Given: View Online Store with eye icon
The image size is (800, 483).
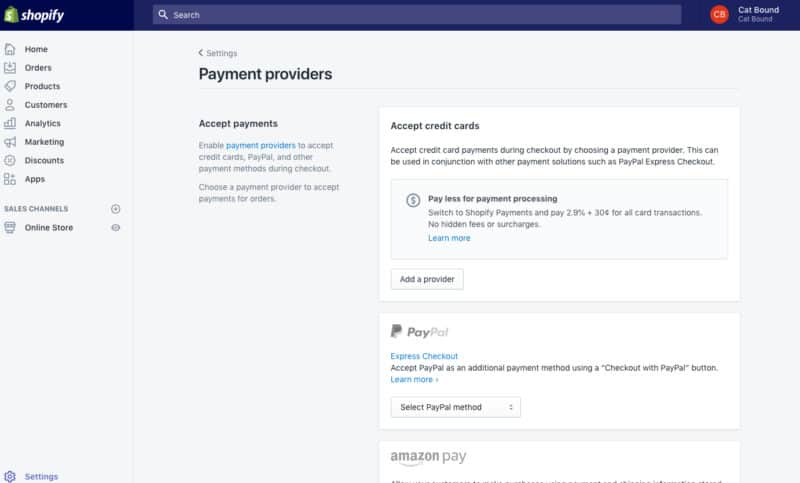Looking at the screenshot, I should 116,227.
